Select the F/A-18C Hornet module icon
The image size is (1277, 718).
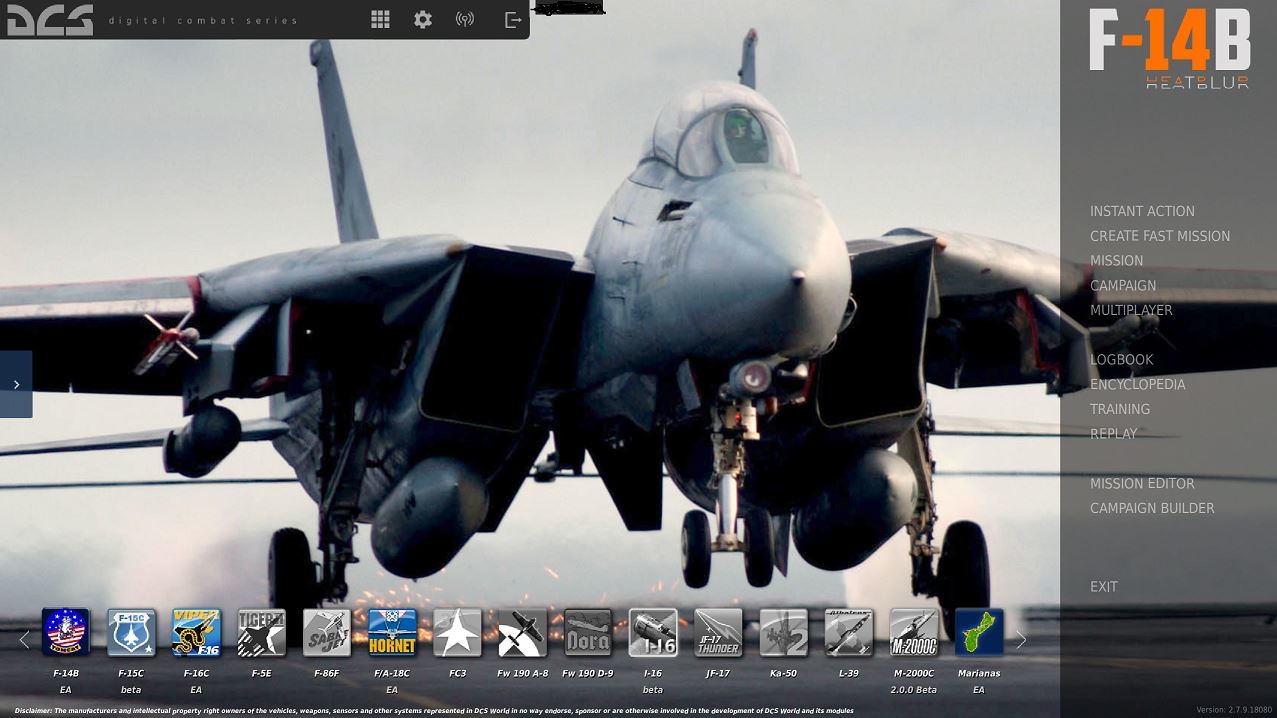click(392, 632)
